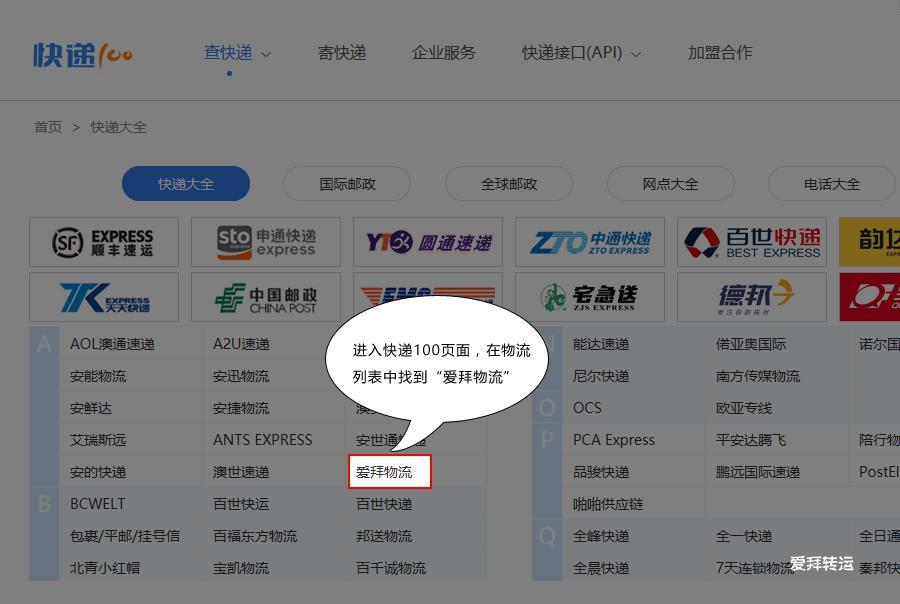
Task: Select the blue 快递大全 tab
Action: point(185,184)
